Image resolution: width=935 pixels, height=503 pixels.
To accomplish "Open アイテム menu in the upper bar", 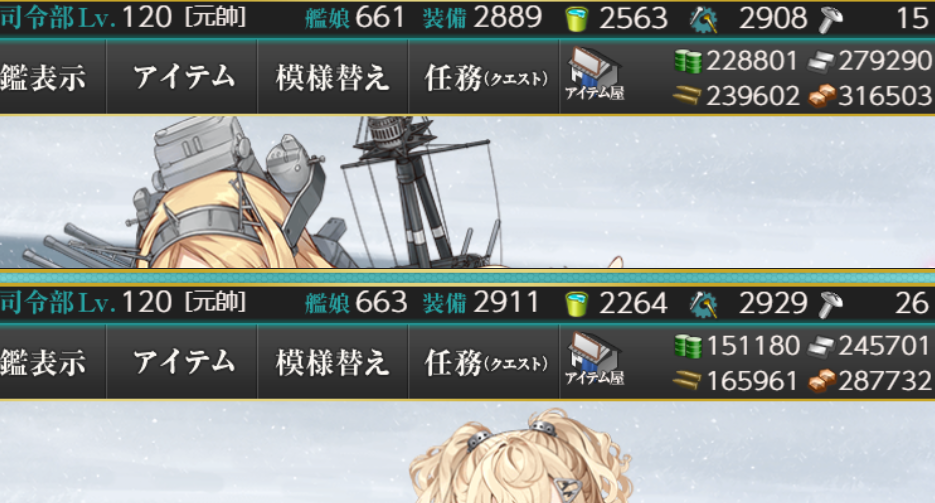I will 182,77.
